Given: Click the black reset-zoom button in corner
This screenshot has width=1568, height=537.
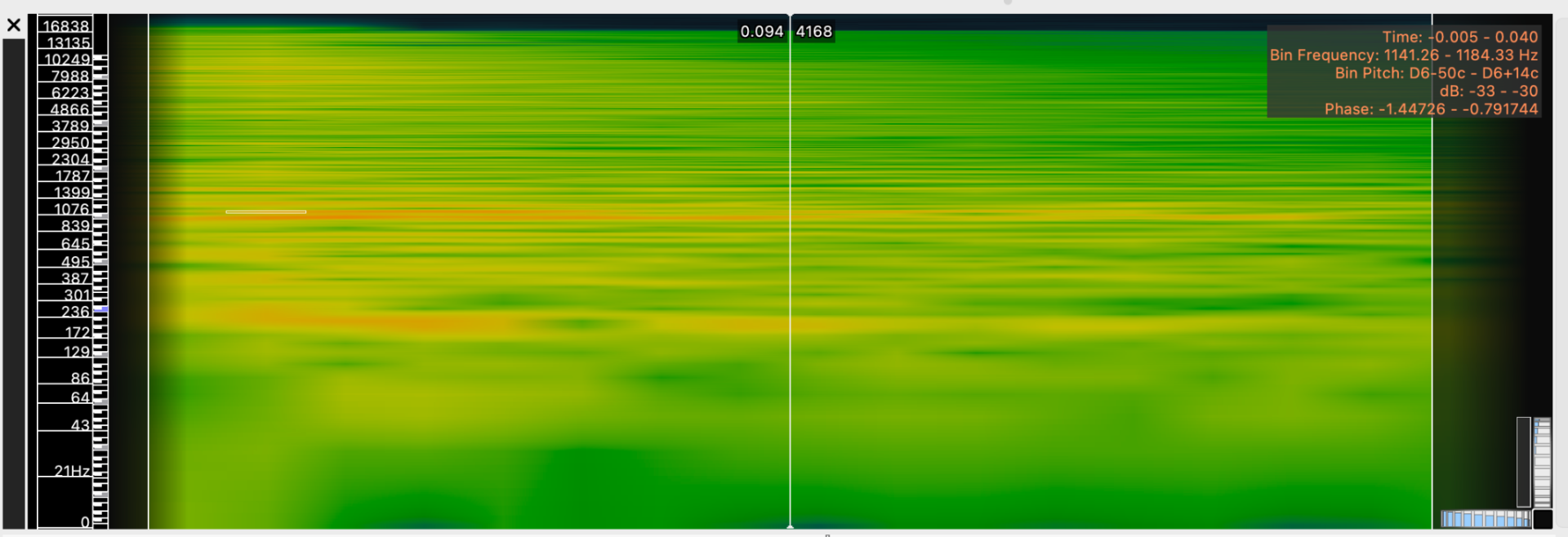Looking at the screenshot, I should pyautogui.click(x=1542, y=519).
